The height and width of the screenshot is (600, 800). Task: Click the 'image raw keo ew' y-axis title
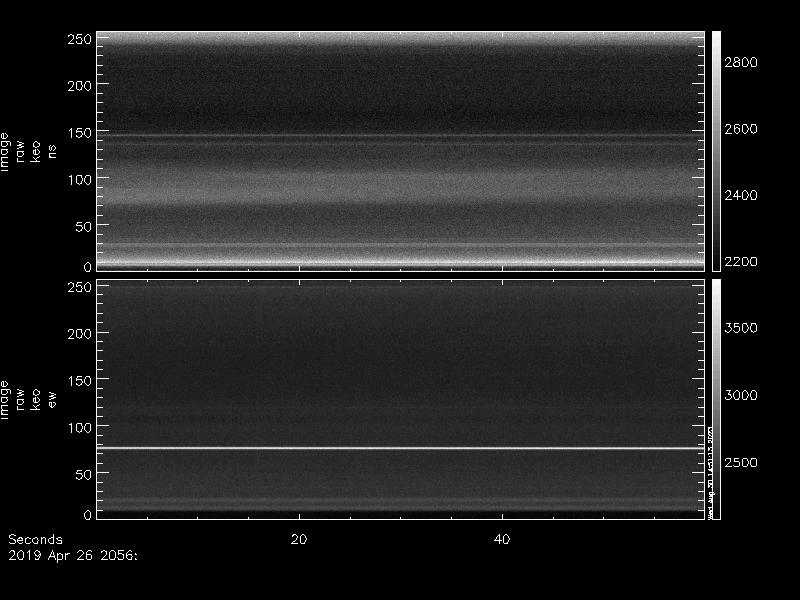[x=28, y=400]
